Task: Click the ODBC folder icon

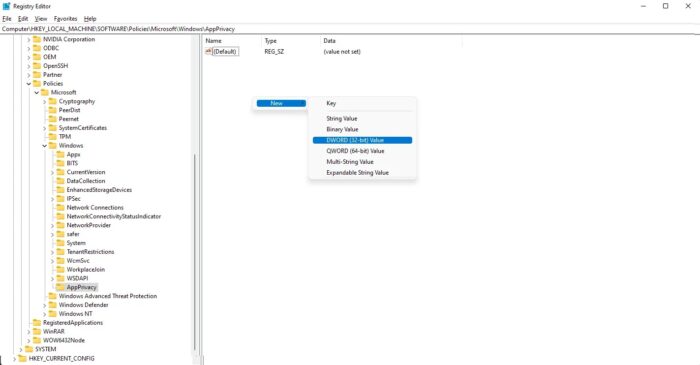Action: point(37,48)
